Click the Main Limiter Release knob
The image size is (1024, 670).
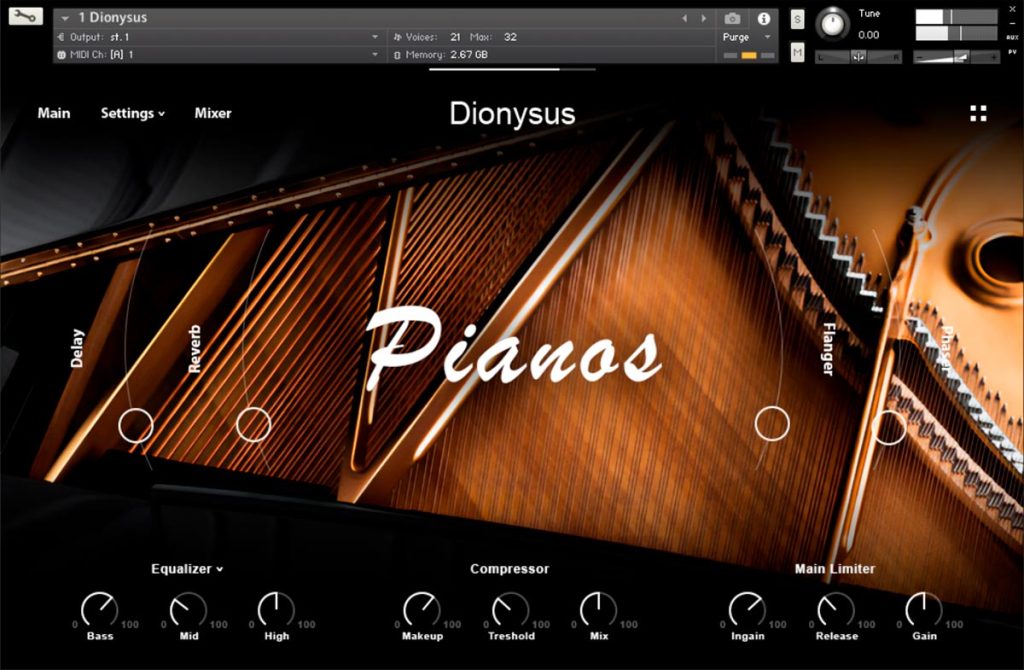click(836, 610)
